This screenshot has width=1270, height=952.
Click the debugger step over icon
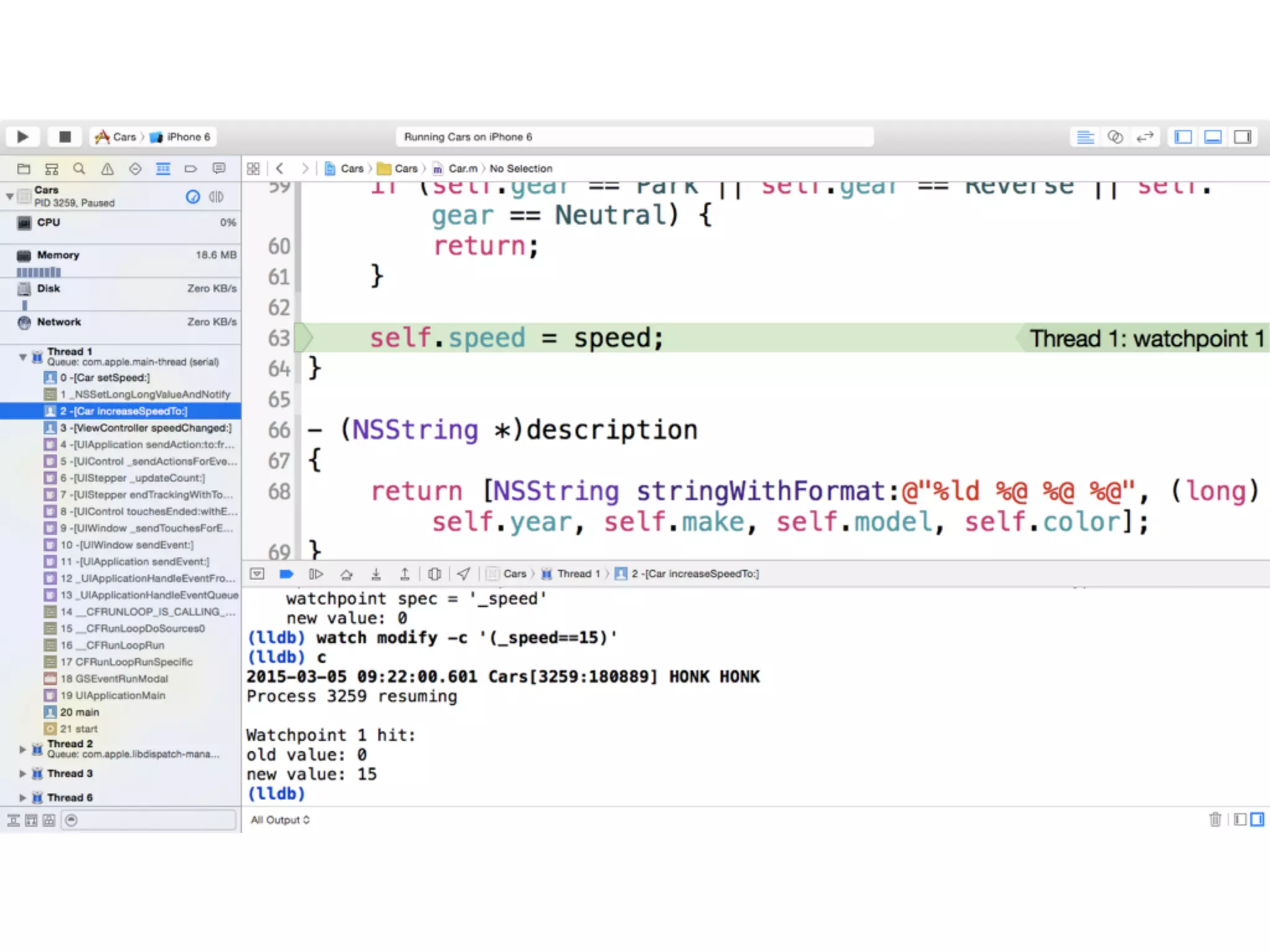346,574
